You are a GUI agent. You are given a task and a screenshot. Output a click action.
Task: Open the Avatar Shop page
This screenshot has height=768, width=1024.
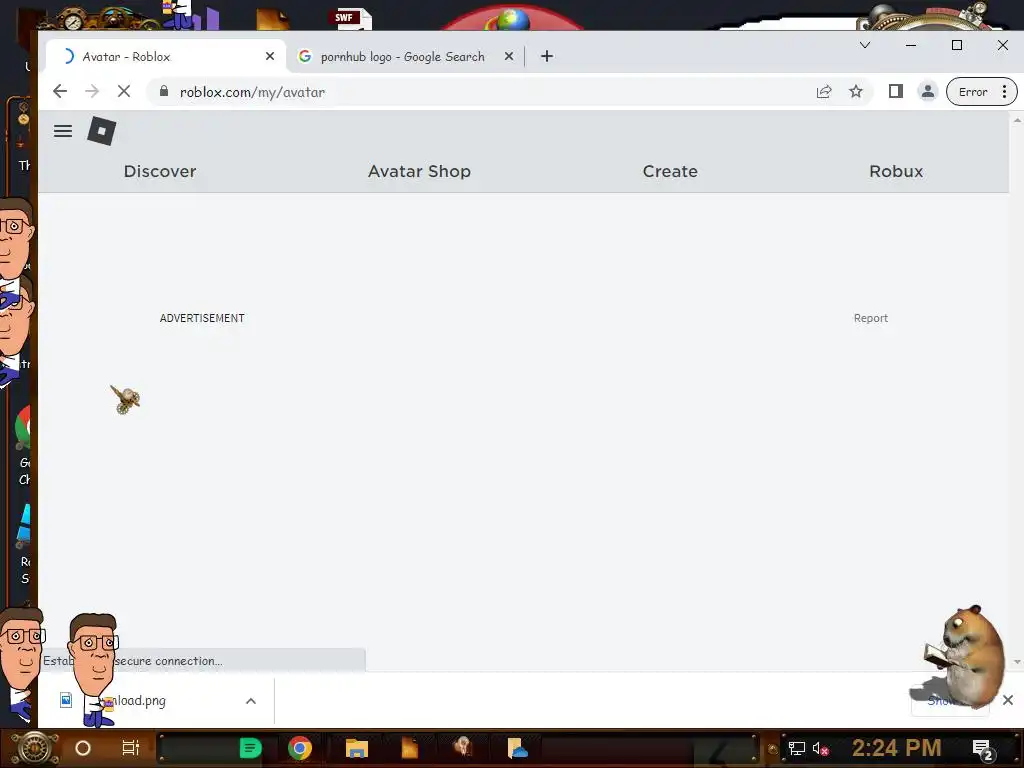point(419,171)
